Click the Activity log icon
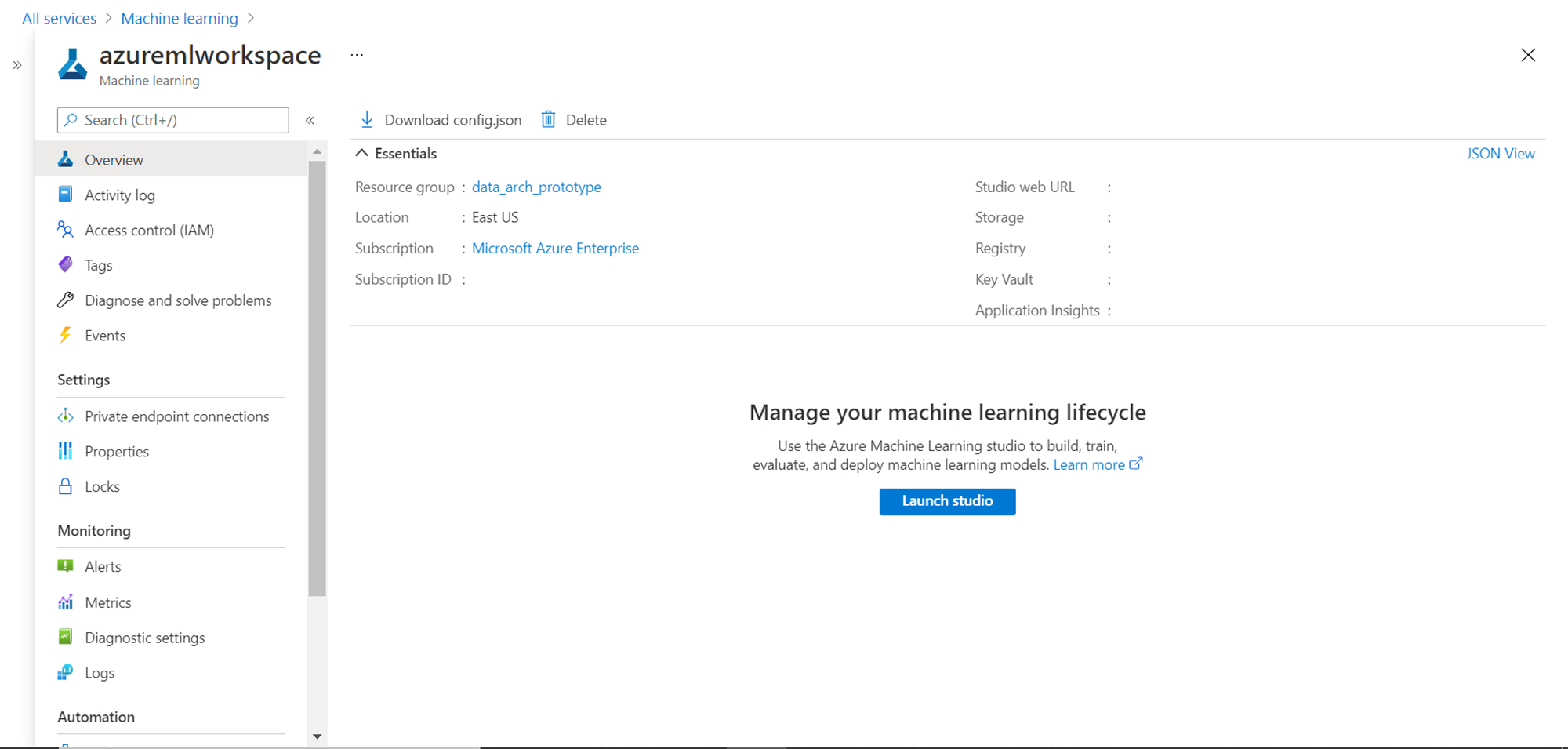The image size is (1568, 749). pos(66,195)
